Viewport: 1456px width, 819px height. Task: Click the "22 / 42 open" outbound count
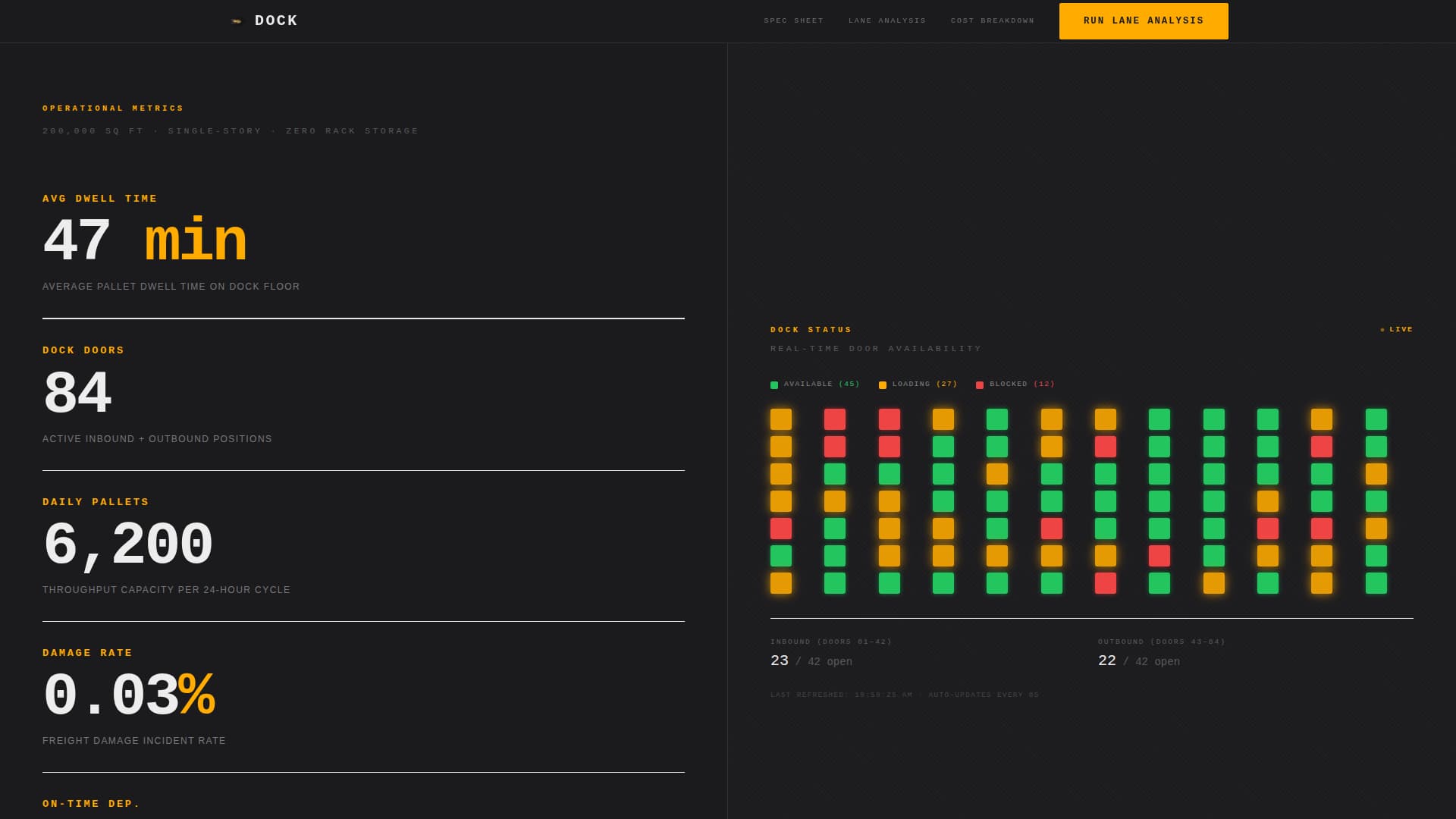1139,661
